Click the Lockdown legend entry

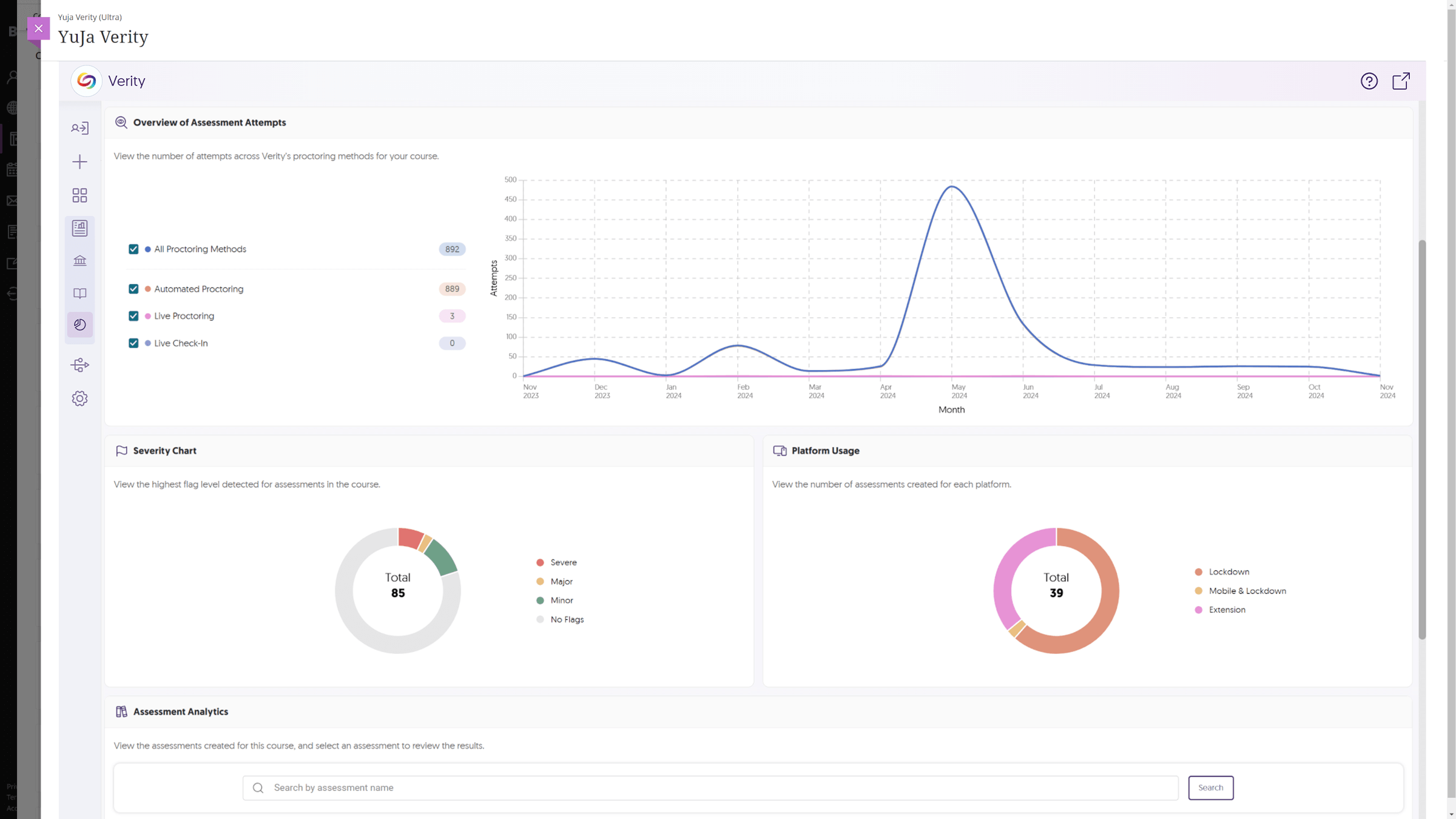click(1222, 572)
